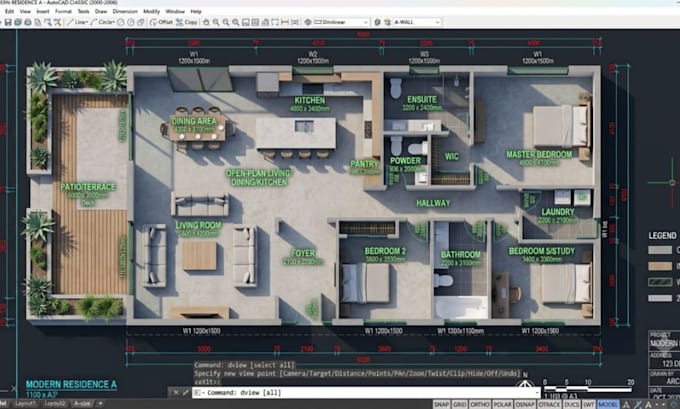Screen dimensions: 680x409
Task: Click the layer properties manager icon
Action: click(377, 22)
